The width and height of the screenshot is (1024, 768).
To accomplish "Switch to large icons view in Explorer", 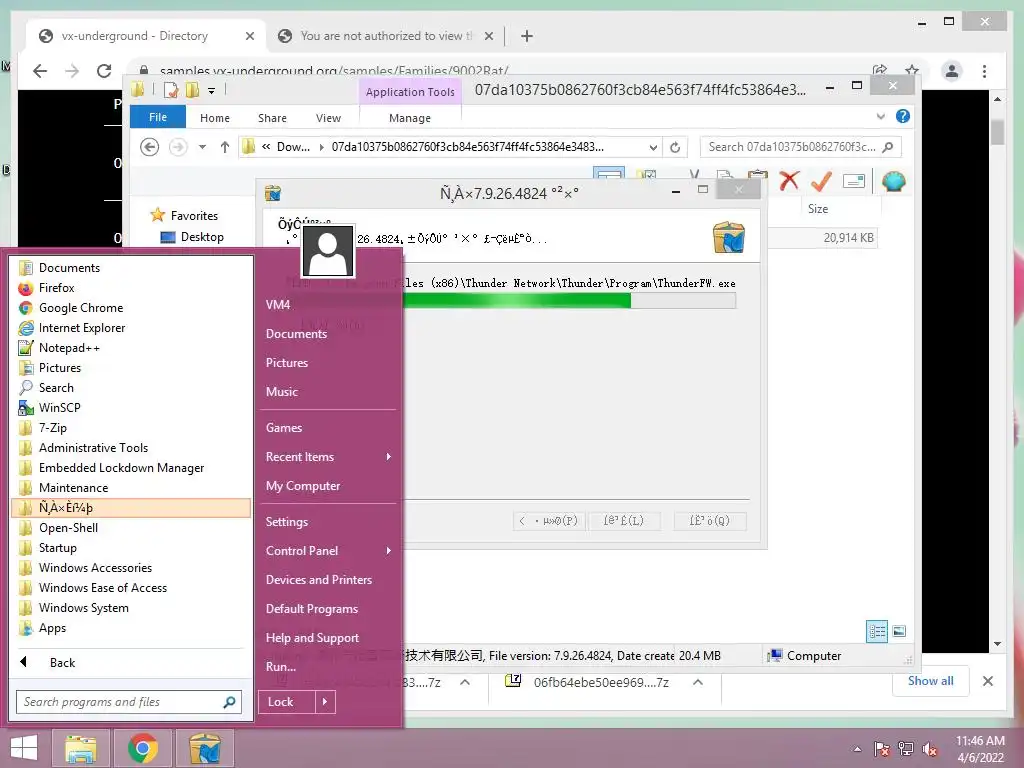I will [899, 631].
